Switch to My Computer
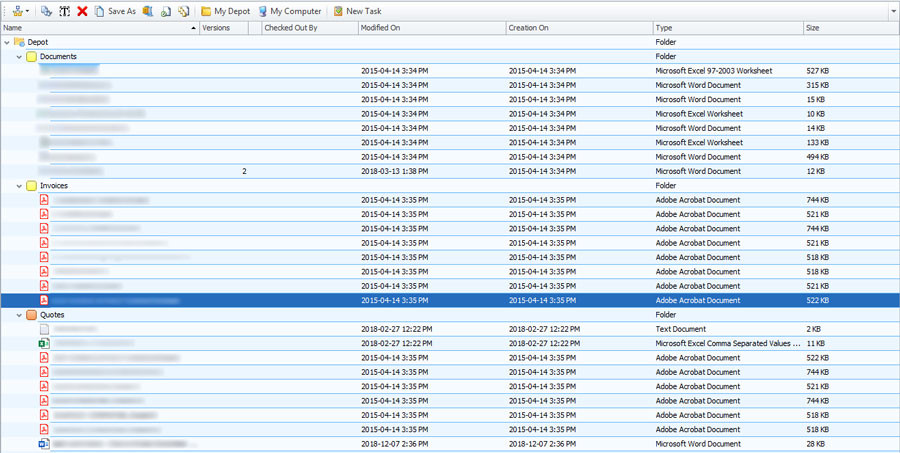The width and height of the screenshot is (900, 453). pyautogui.click(x=289, y=11)
